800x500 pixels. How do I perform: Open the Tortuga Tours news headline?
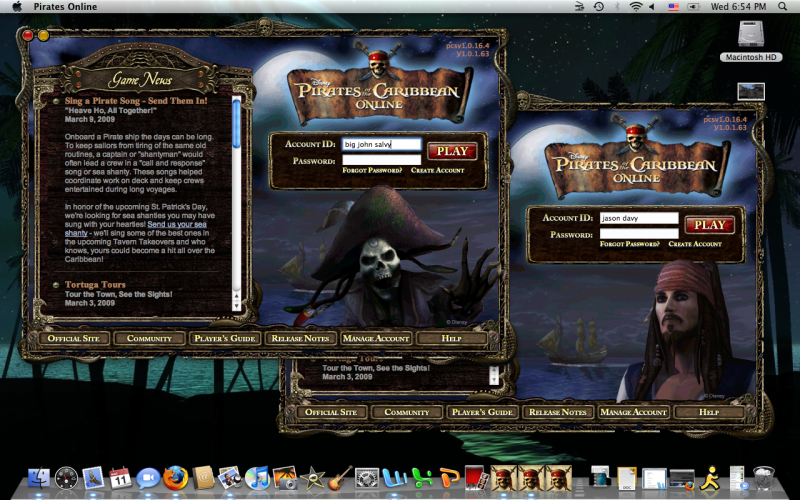point(95,285)
